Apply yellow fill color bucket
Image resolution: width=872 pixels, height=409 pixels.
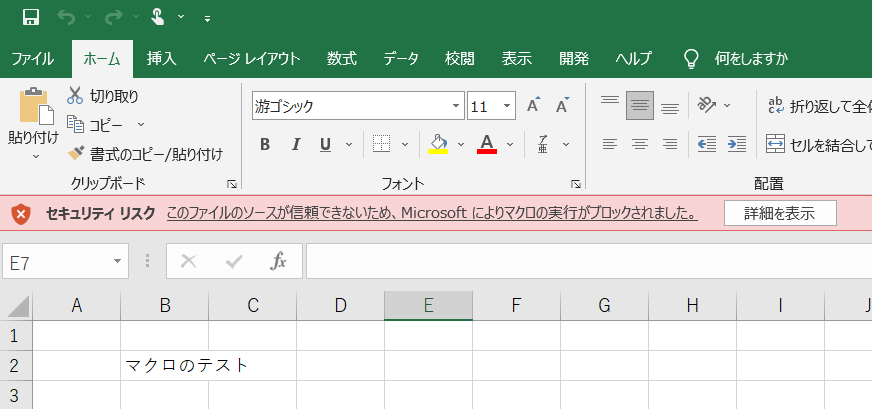coord(438,144)
